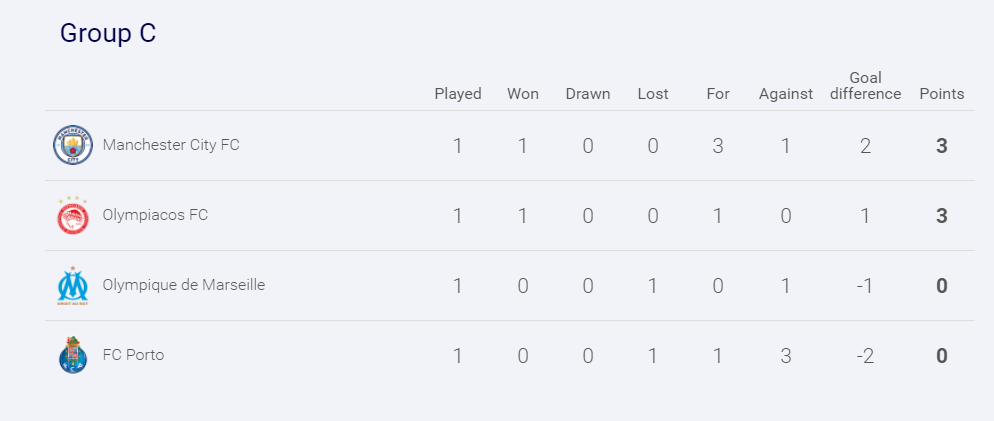Select the Olympique de Marseille team name
The image size is (994, 421).
point(183,285)
